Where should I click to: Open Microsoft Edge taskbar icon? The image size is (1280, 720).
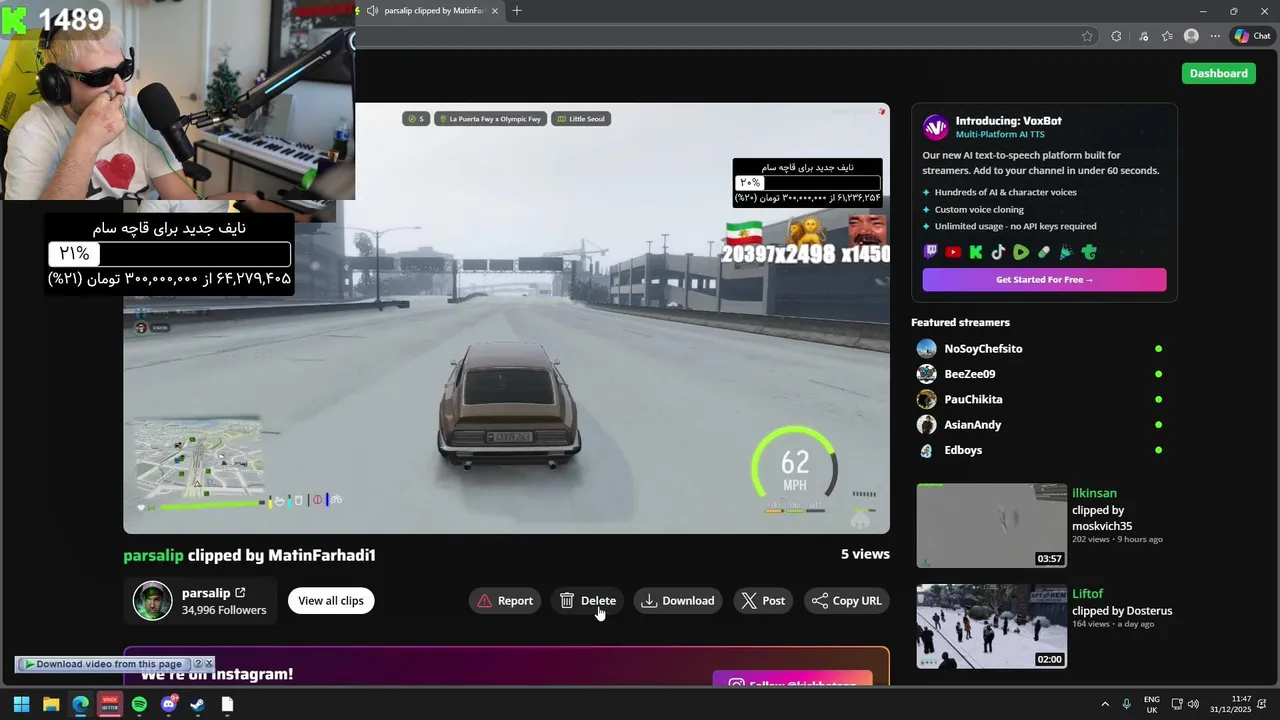click(80, 704)
